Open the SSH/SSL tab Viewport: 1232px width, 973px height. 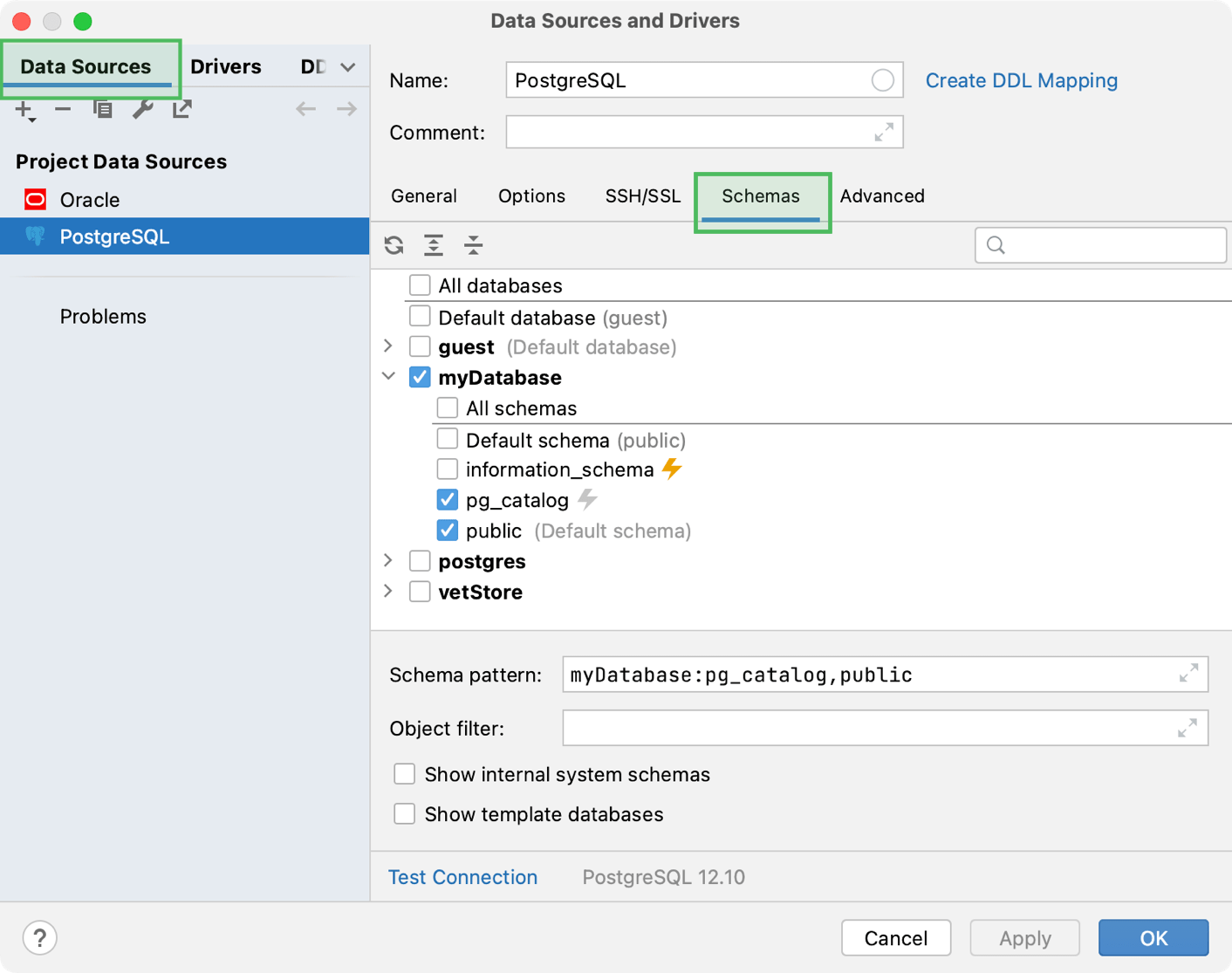coord(643,196)
